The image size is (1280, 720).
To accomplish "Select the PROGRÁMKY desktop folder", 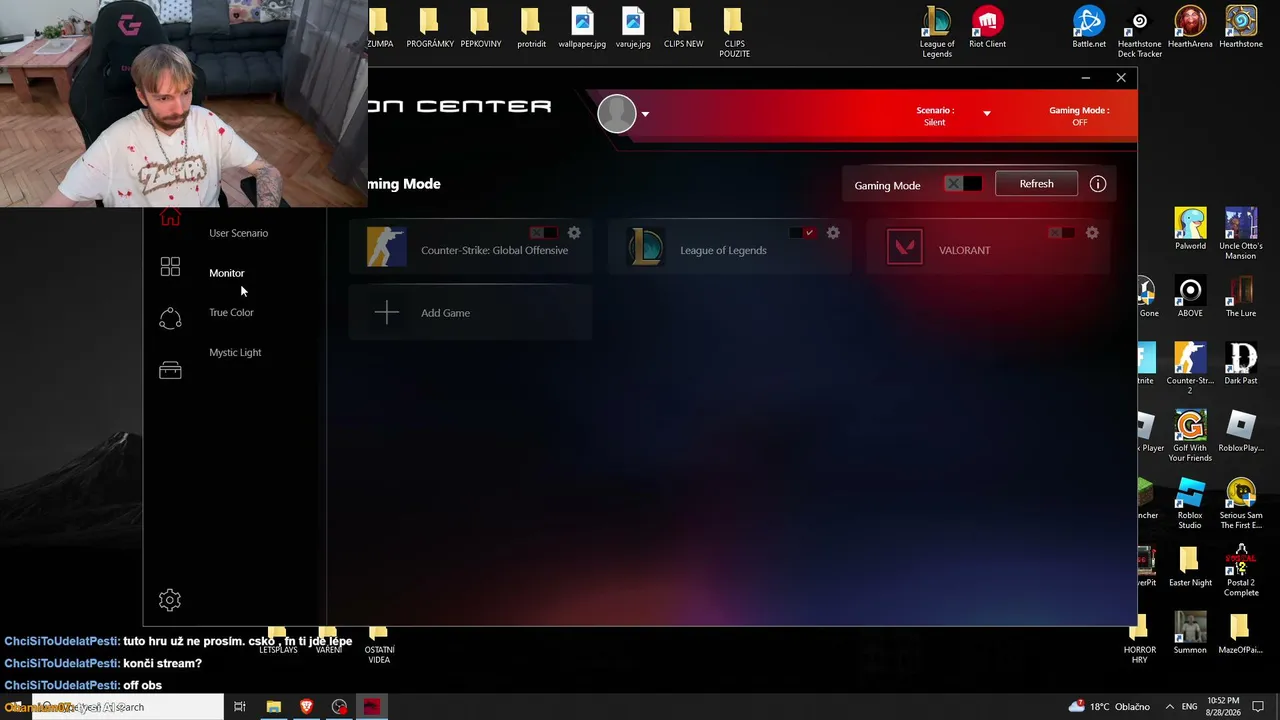I will coord(430,28).
